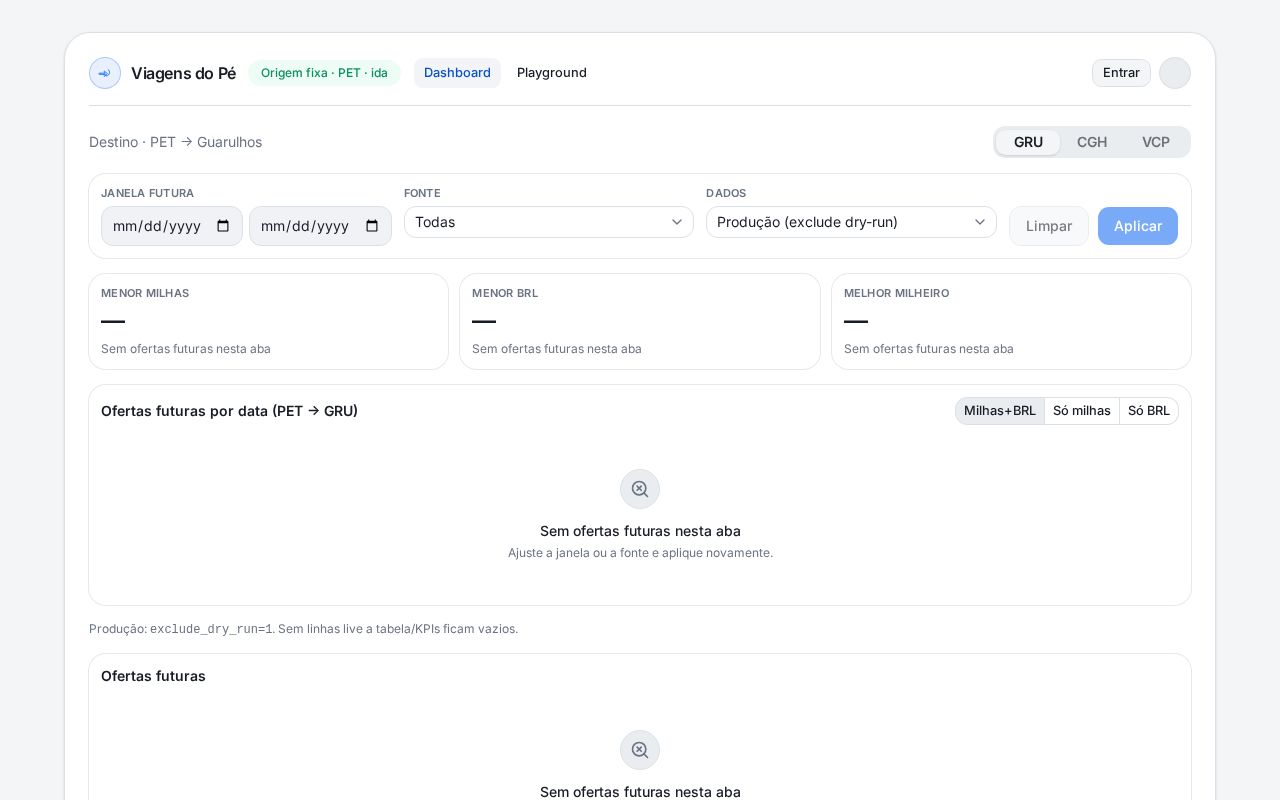Viewport: 1280px width, 800px height.
Task: Open the Dashboard tab
Action: pyautogui.click(x=457, y=73)
